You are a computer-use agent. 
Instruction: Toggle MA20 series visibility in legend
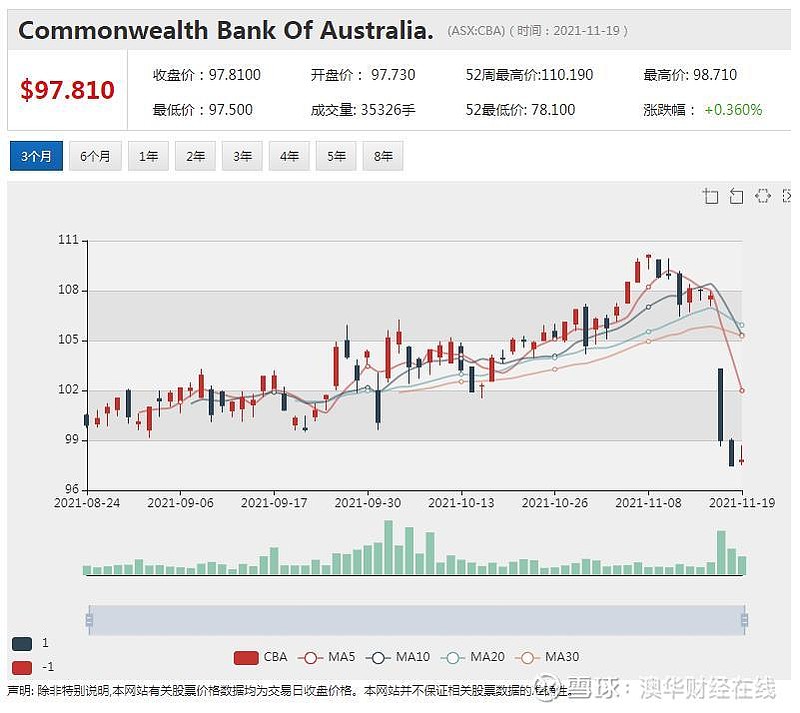pyautogui.click(x=472, y=657)
